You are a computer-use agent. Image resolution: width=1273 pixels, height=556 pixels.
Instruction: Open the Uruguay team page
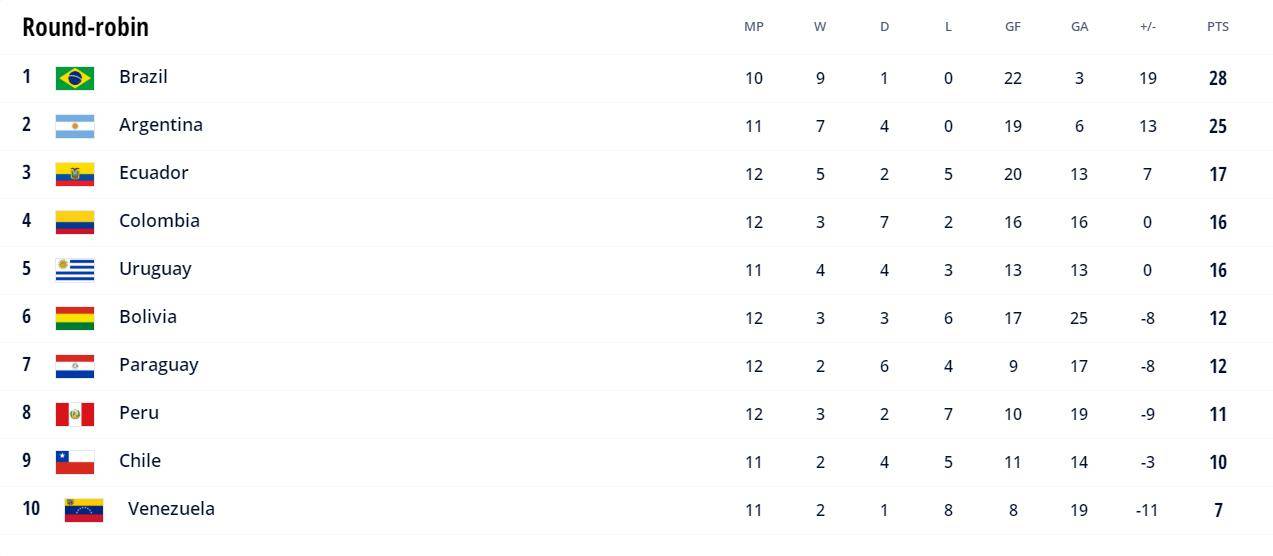(155, 269)
